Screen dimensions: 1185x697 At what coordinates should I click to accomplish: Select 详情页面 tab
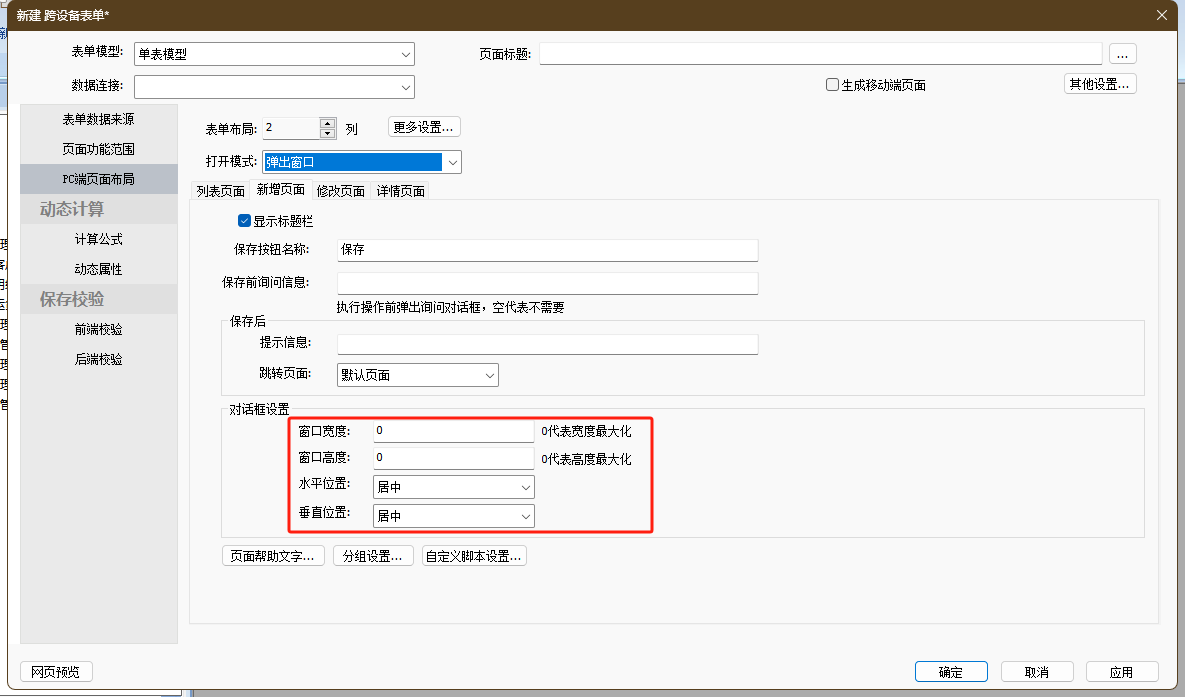click(401, 191)
